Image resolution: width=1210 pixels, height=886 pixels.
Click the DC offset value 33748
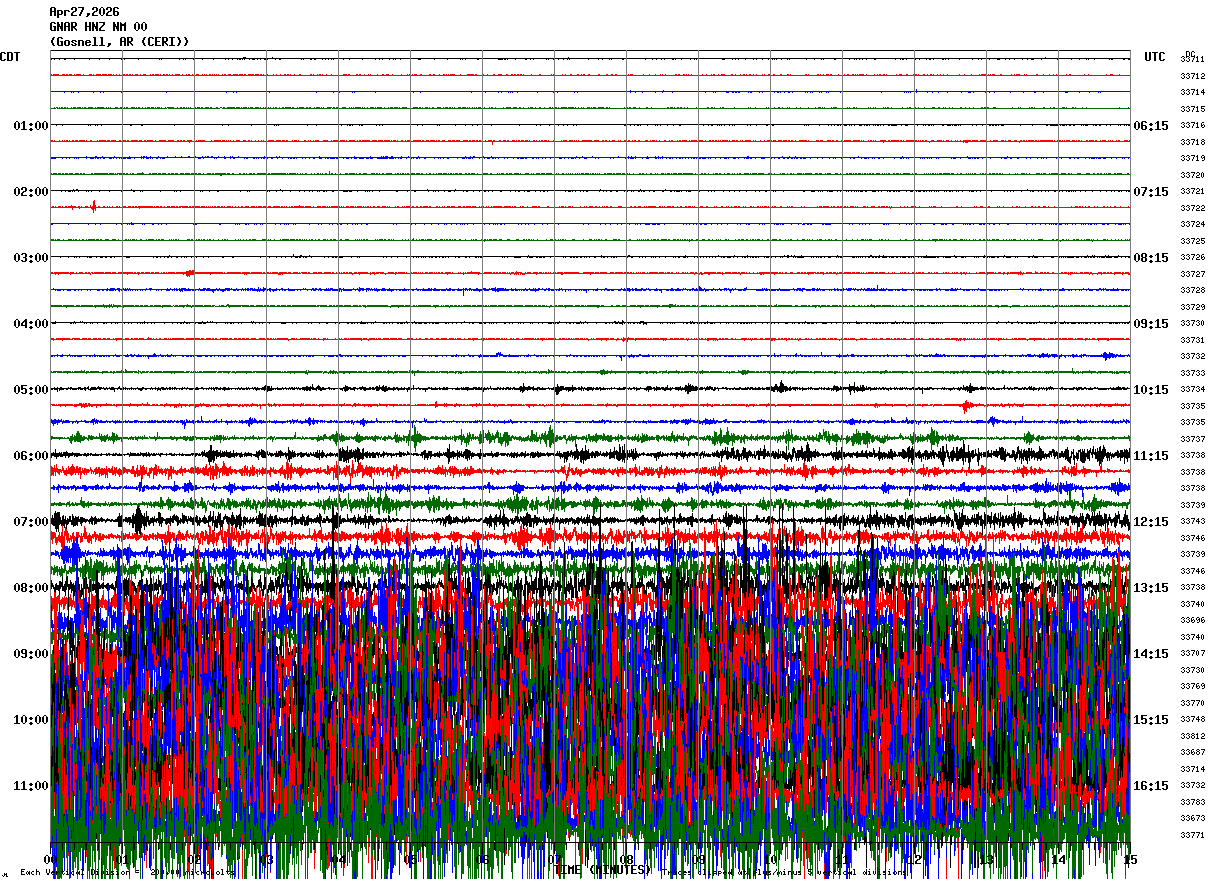coord(1192,720)
